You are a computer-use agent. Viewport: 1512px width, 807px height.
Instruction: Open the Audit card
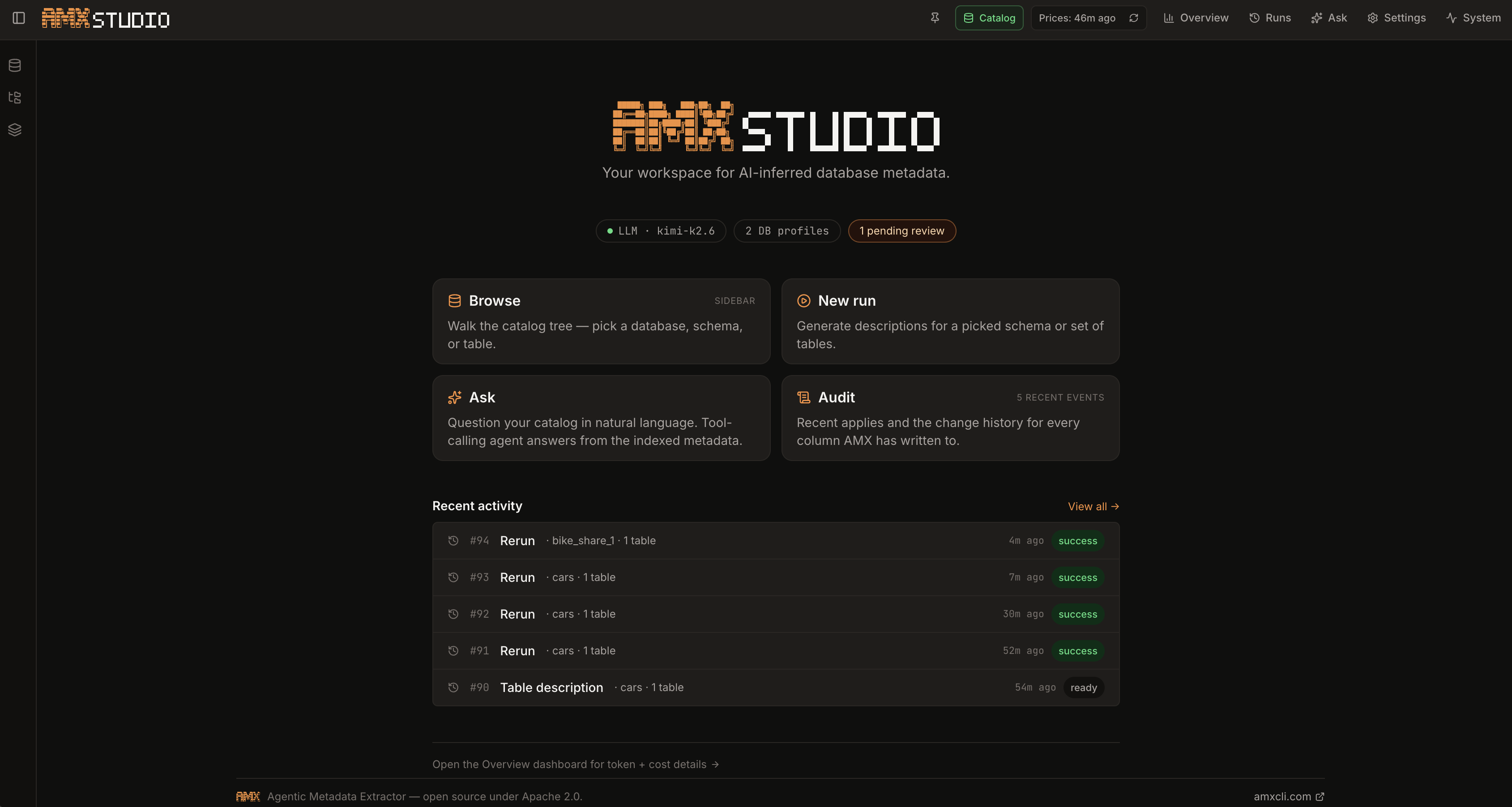pos(950,418)
